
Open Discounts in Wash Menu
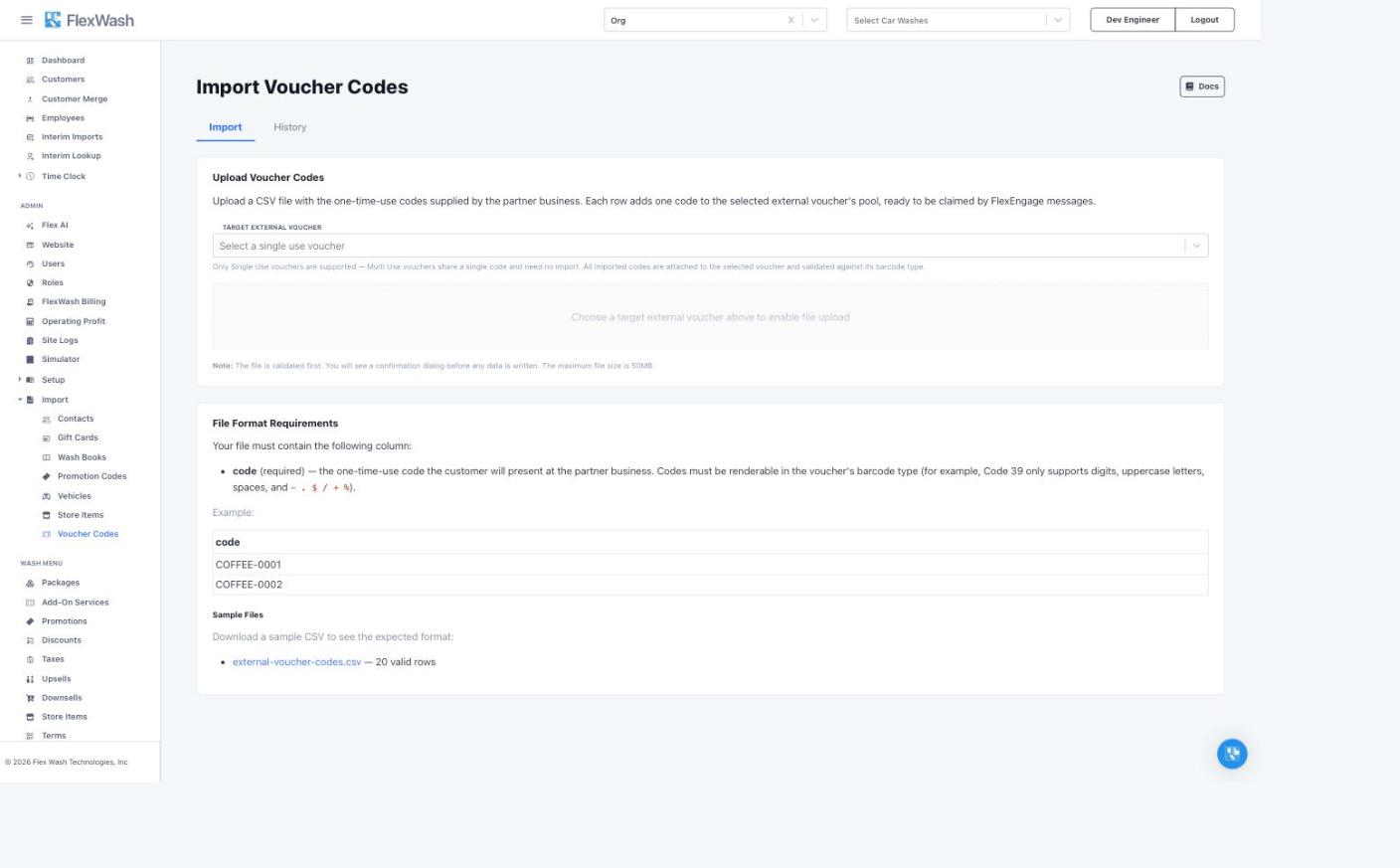click(62, 640)
